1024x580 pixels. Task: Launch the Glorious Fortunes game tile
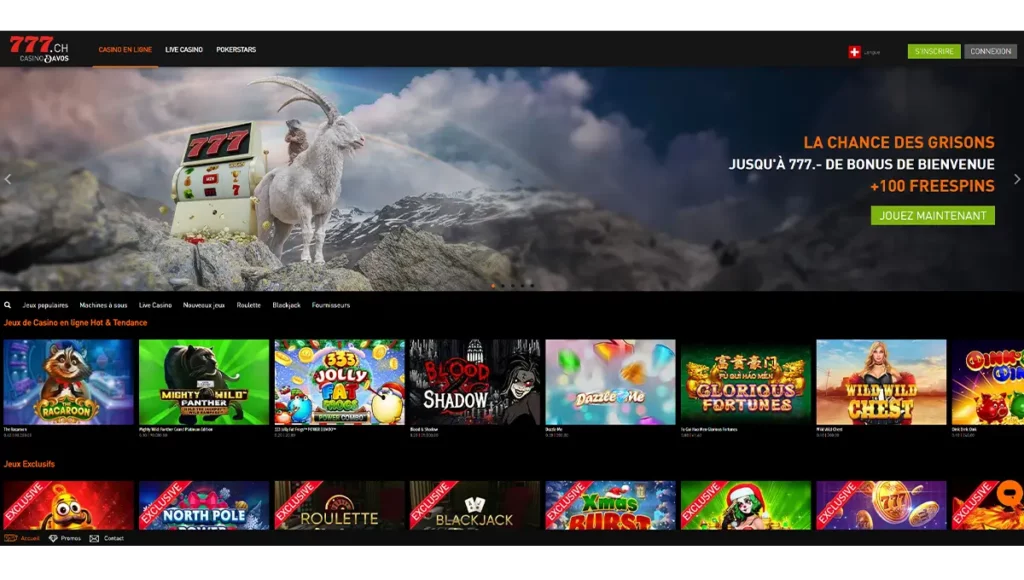click(745, 382)
